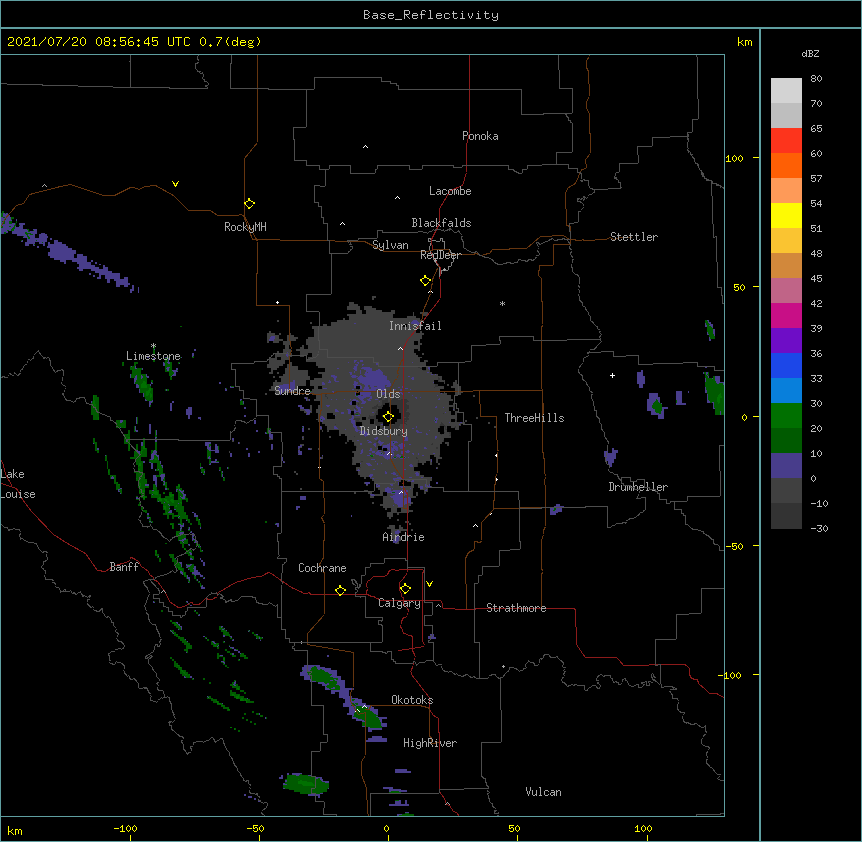Click the yellow diamond marker below Cochrane
This screenshot has width=862, height=842.
340,590
